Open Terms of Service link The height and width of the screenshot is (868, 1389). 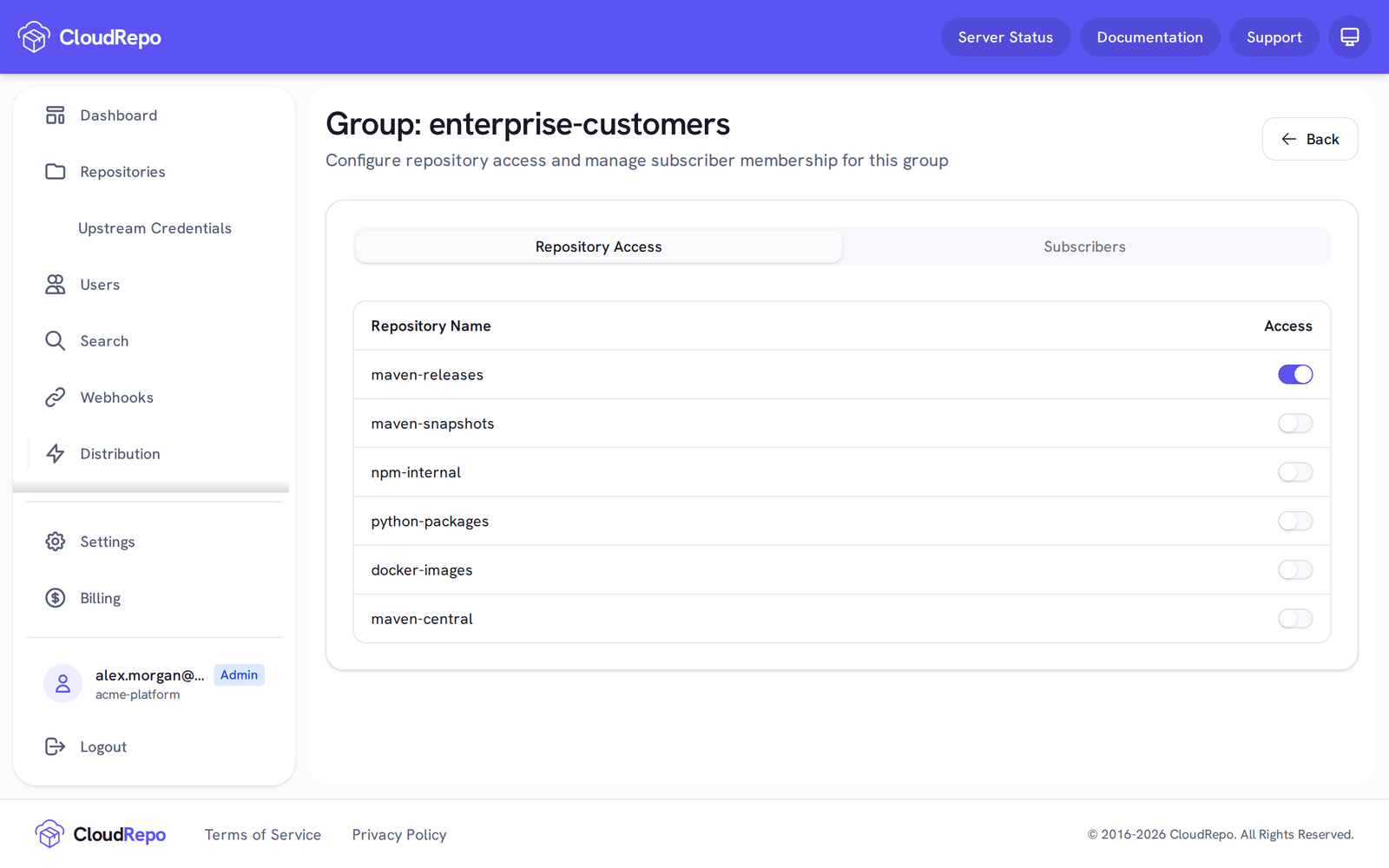click(x=263, y=834)
